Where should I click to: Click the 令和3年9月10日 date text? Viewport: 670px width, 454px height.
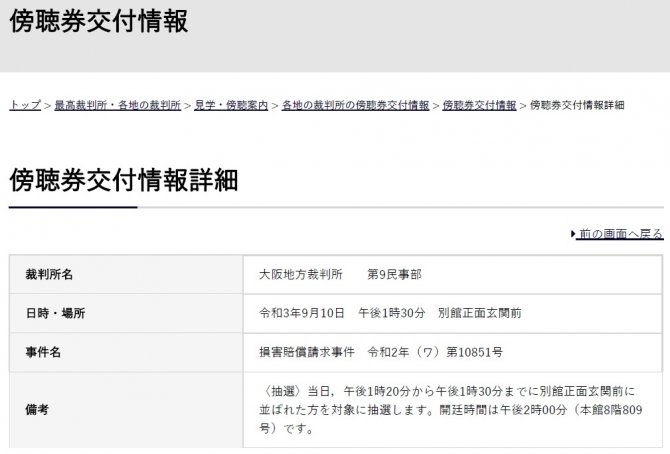301,313
